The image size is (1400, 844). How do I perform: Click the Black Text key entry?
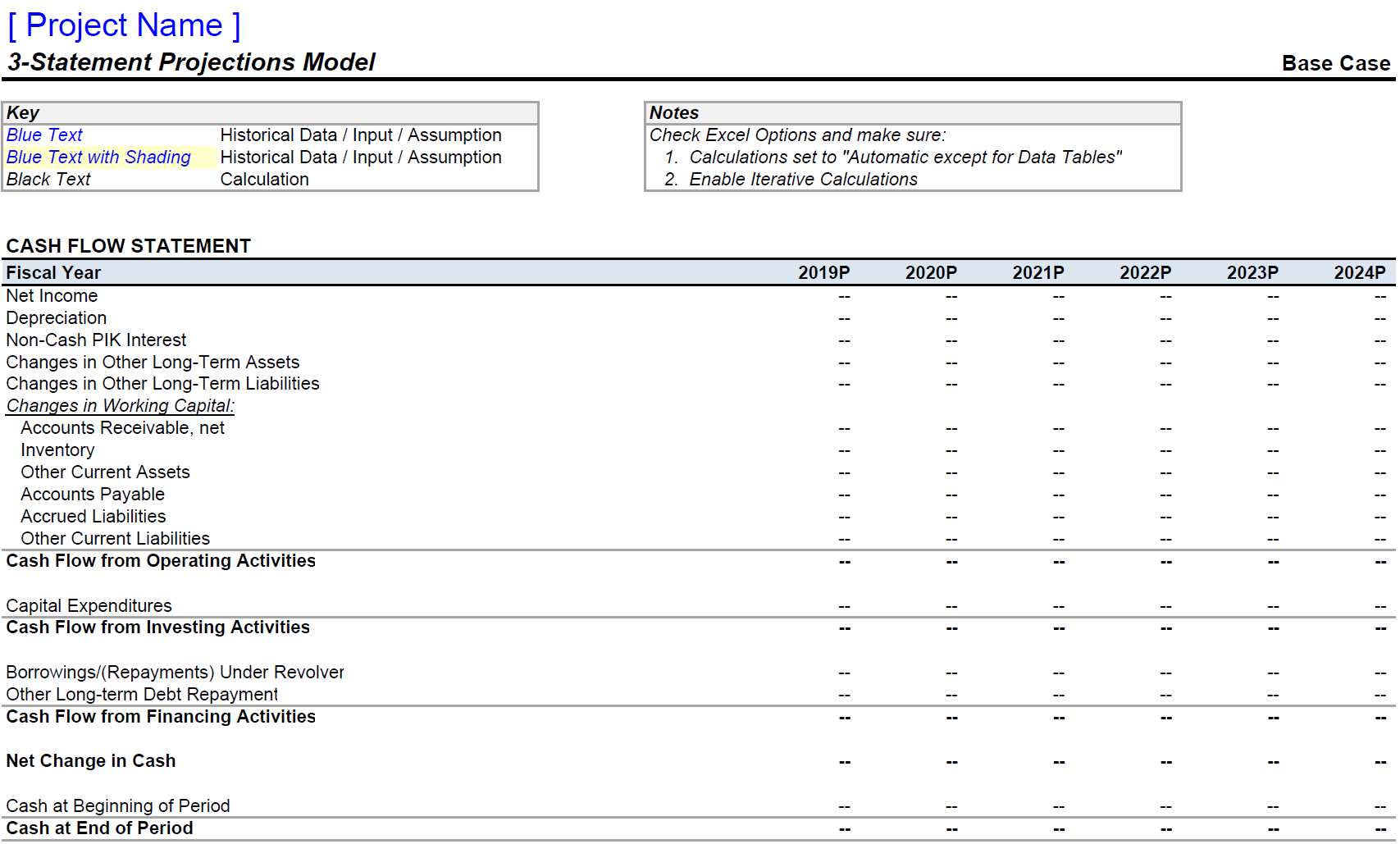[48, 180]
